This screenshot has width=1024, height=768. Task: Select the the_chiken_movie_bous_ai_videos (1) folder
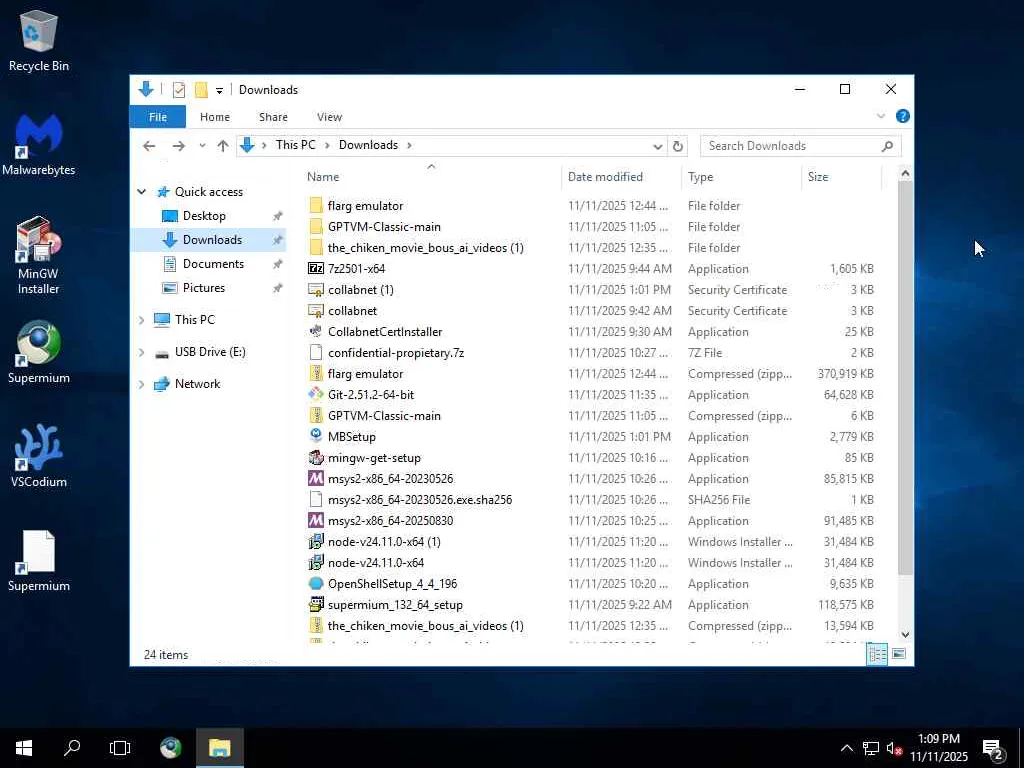click(426, 248)
